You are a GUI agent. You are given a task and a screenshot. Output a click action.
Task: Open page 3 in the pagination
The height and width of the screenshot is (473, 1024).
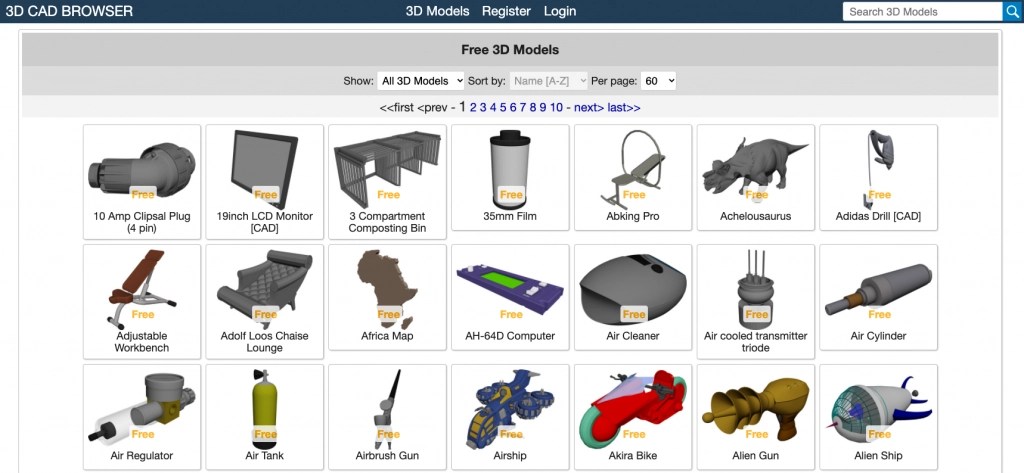pyautogui.click(x=483, y=108)
